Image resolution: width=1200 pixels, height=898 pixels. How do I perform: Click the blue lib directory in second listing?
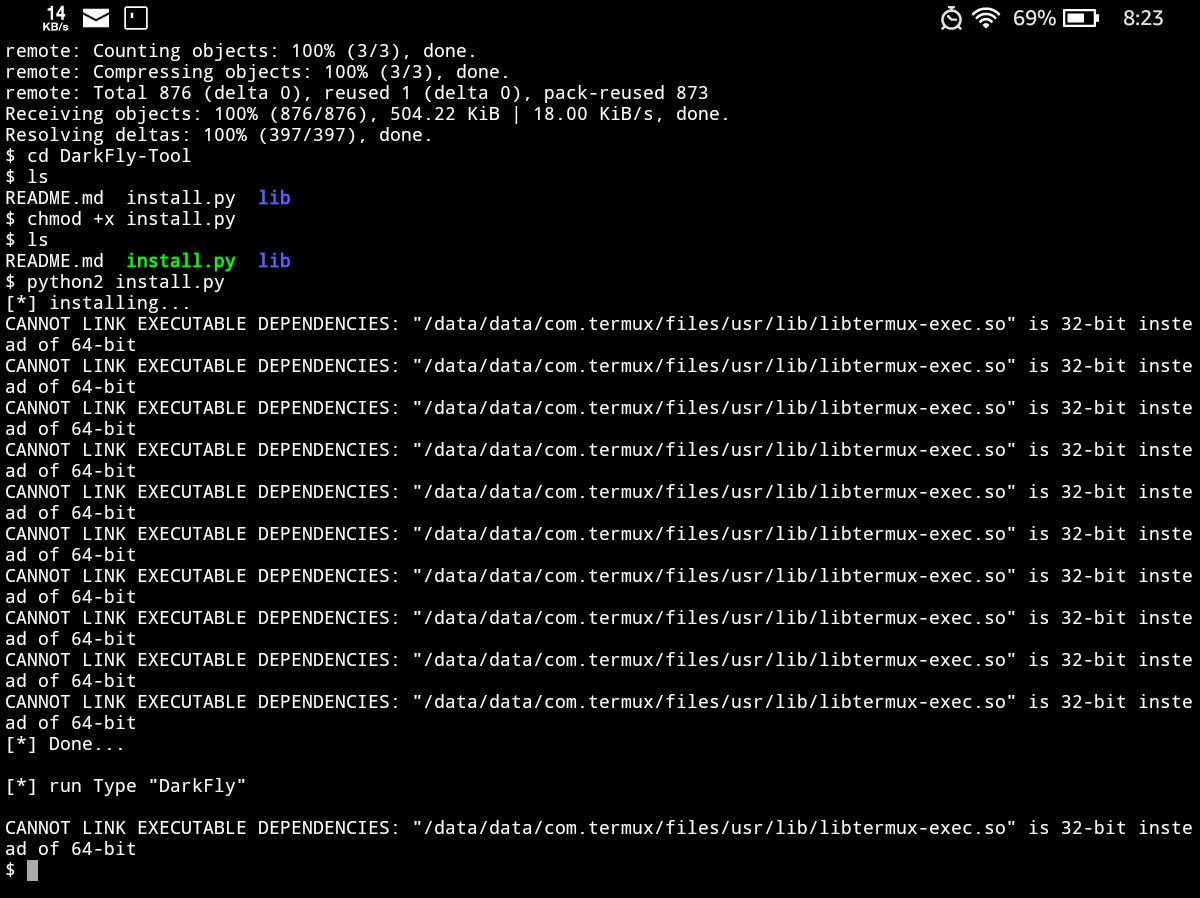tap(274, 261)
